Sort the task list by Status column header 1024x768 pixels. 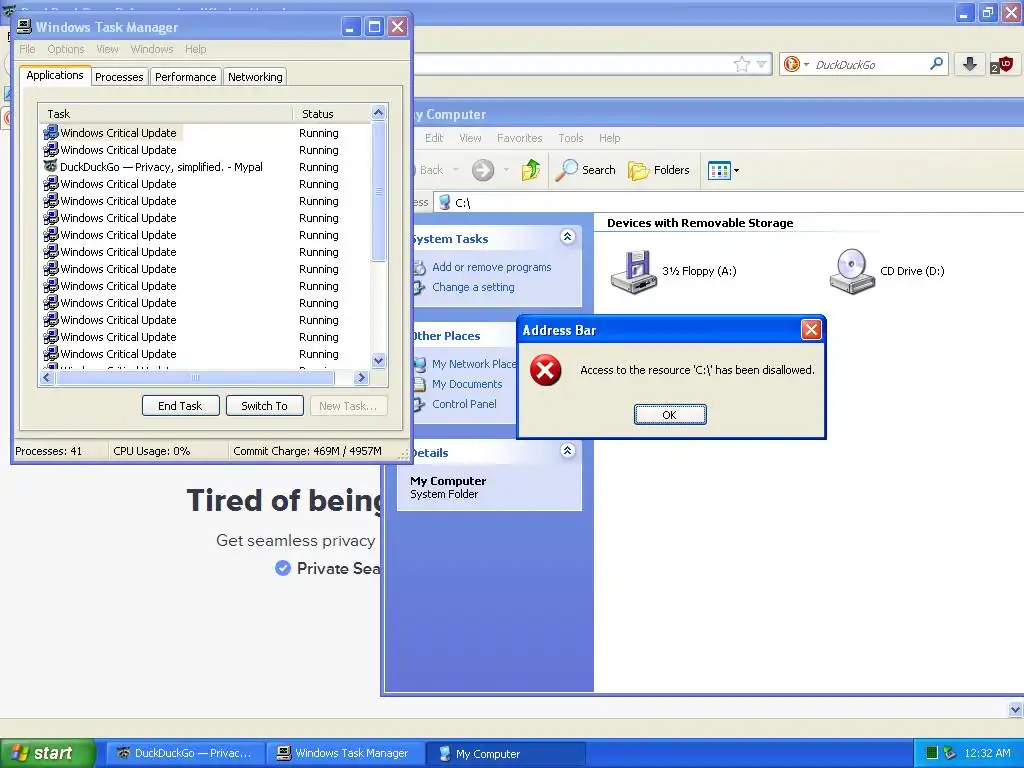(331, 114)
